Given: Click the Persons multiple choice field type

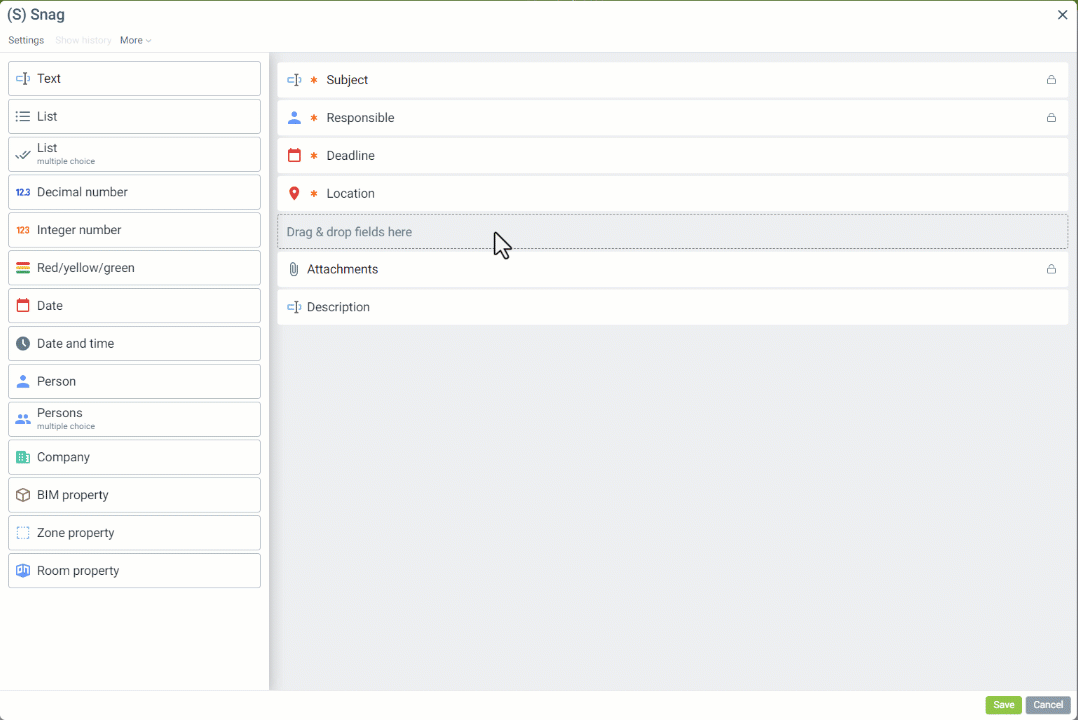Looking at the screenshot, I should [134, 419].
